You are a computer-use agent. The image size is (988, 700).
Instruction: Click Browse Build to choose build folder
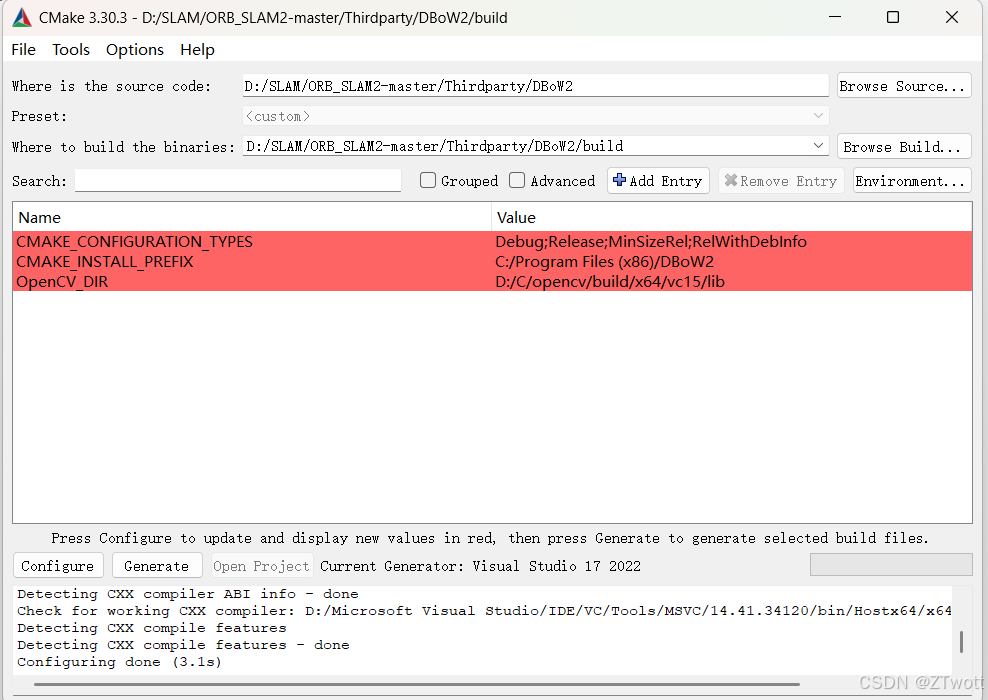[902, 146]
